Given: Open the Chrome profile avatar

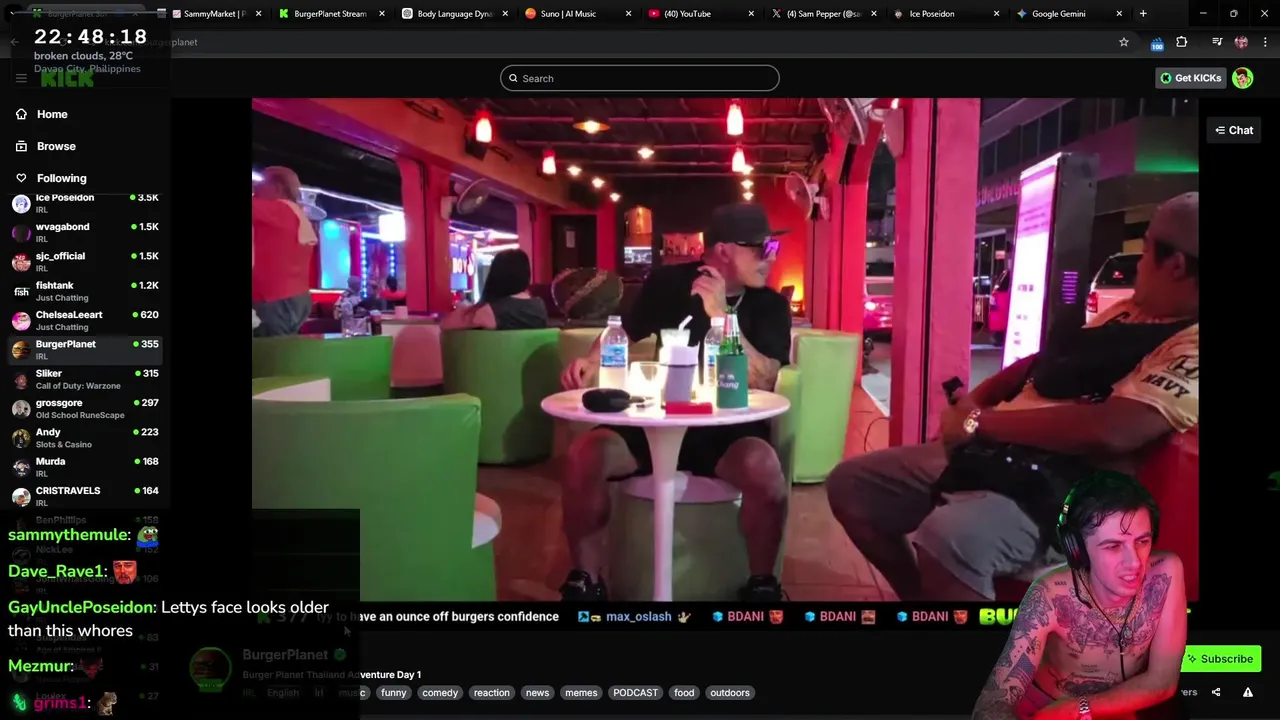Looking at the screenshot, I should (1241, 42).
